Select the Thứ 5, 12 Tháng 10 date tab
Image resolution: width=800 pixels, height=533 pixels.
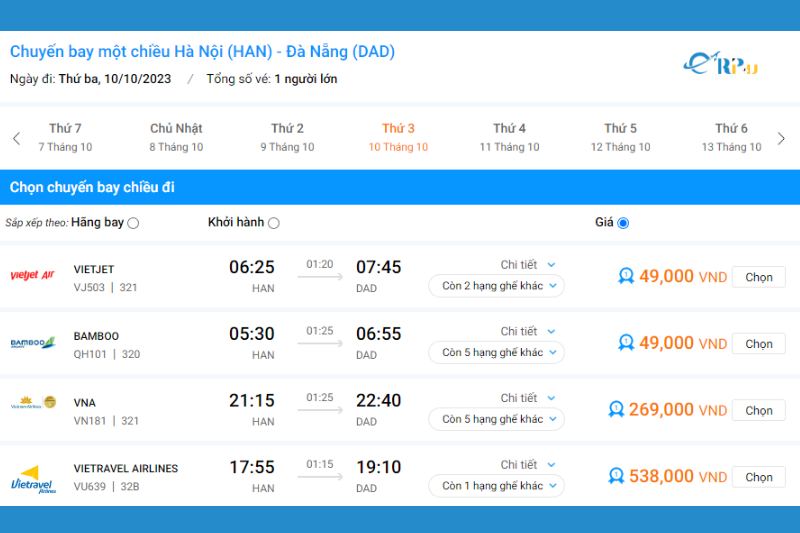(x=620, y=138)
